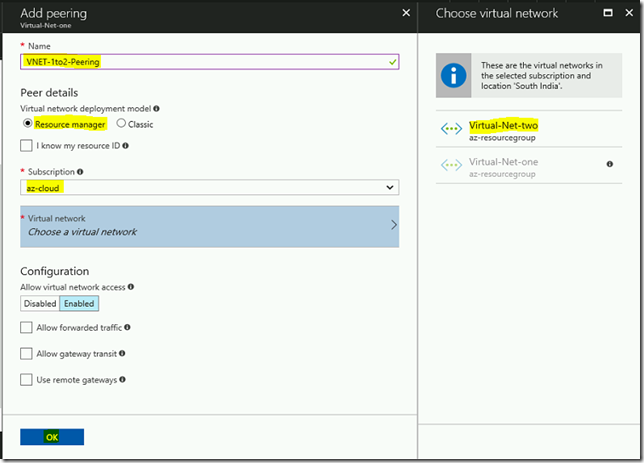Click info icon for Allow forwarded traffic

click(x=127, y=327)
